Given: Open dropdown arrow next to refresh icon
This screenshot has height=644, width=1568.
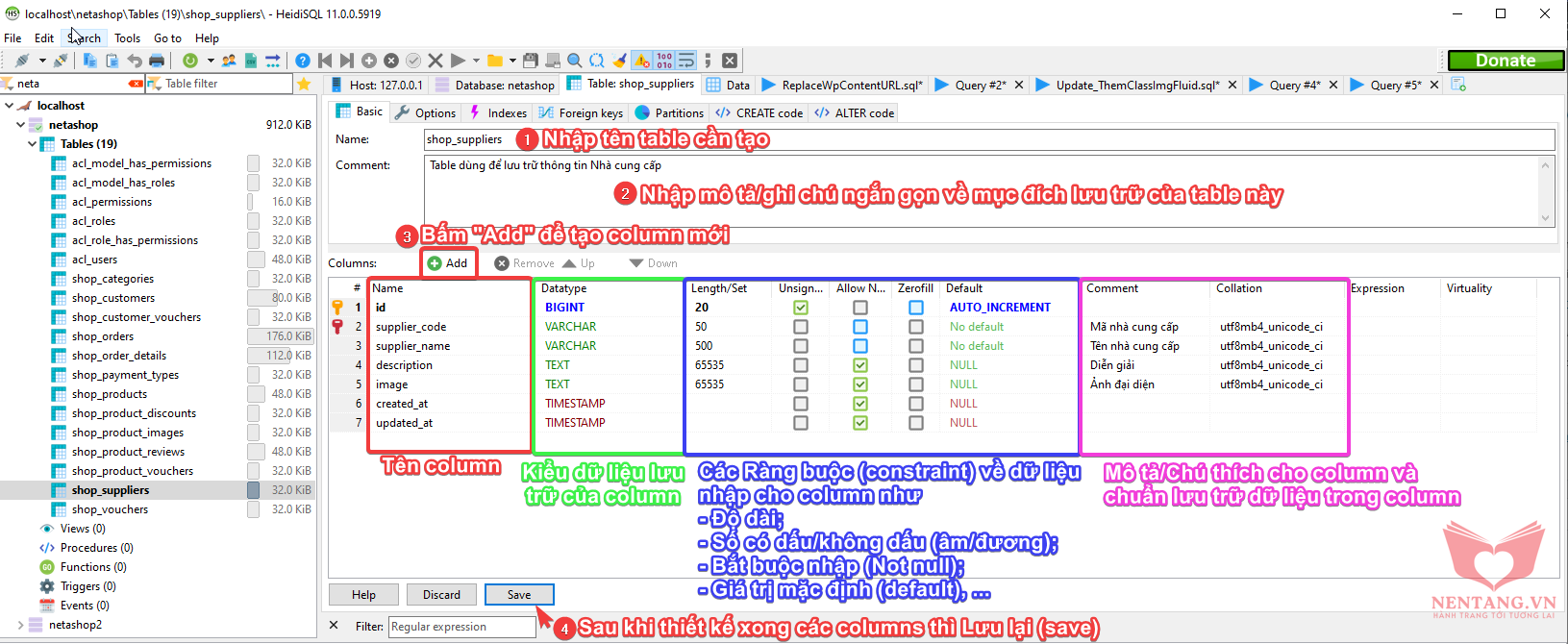Looking at the screenshot, I should pyautogui.click(x=211, y=62).
